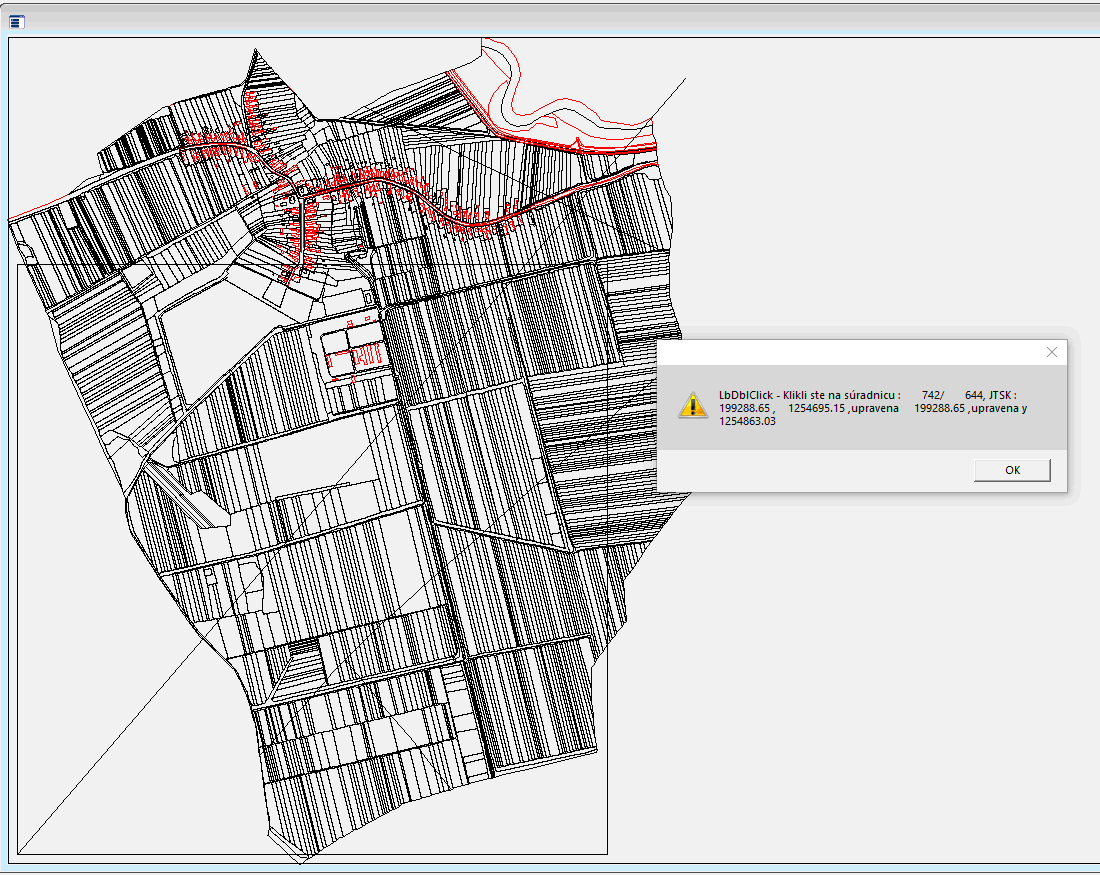Click the yellow warning triangle in the dialog
Viewport: 1100px width, 875px height.
pos(693,405)
